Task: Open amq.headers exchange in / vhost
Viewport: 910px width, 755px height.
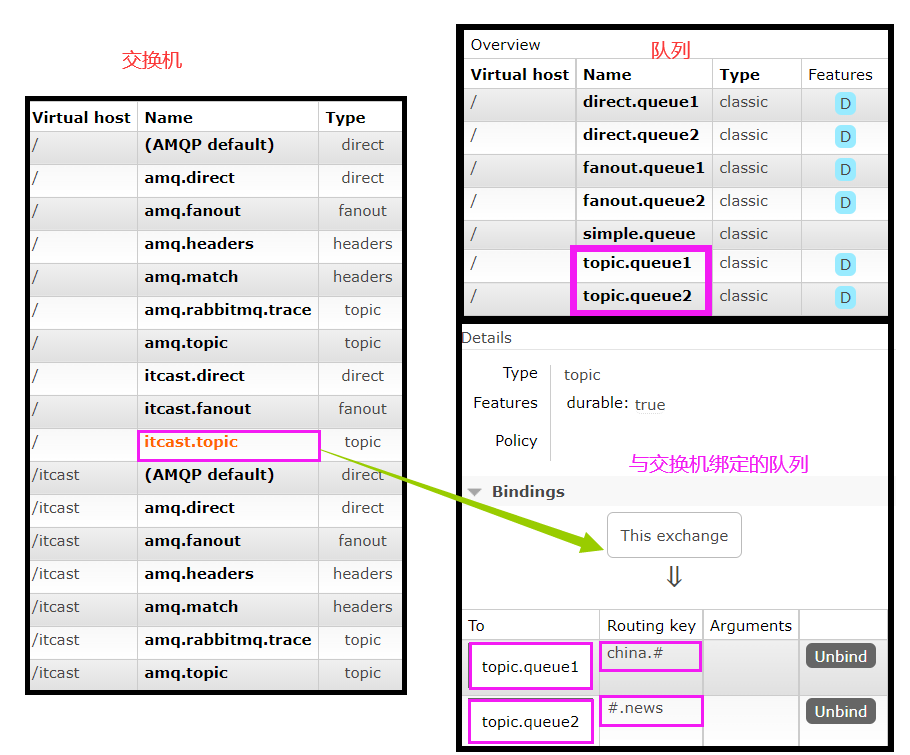Action: 199,244
